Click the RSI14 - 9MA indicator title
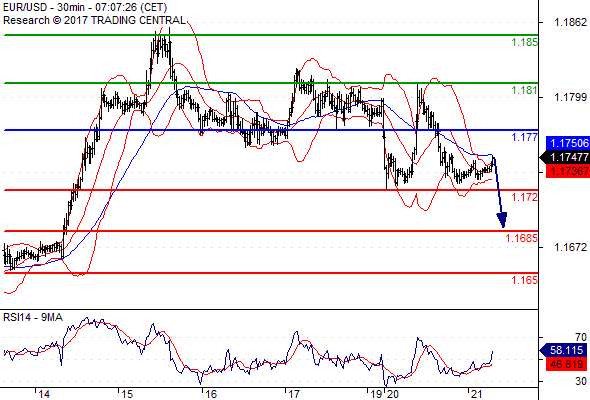590x400 pixels. click(x=33, y=318)
